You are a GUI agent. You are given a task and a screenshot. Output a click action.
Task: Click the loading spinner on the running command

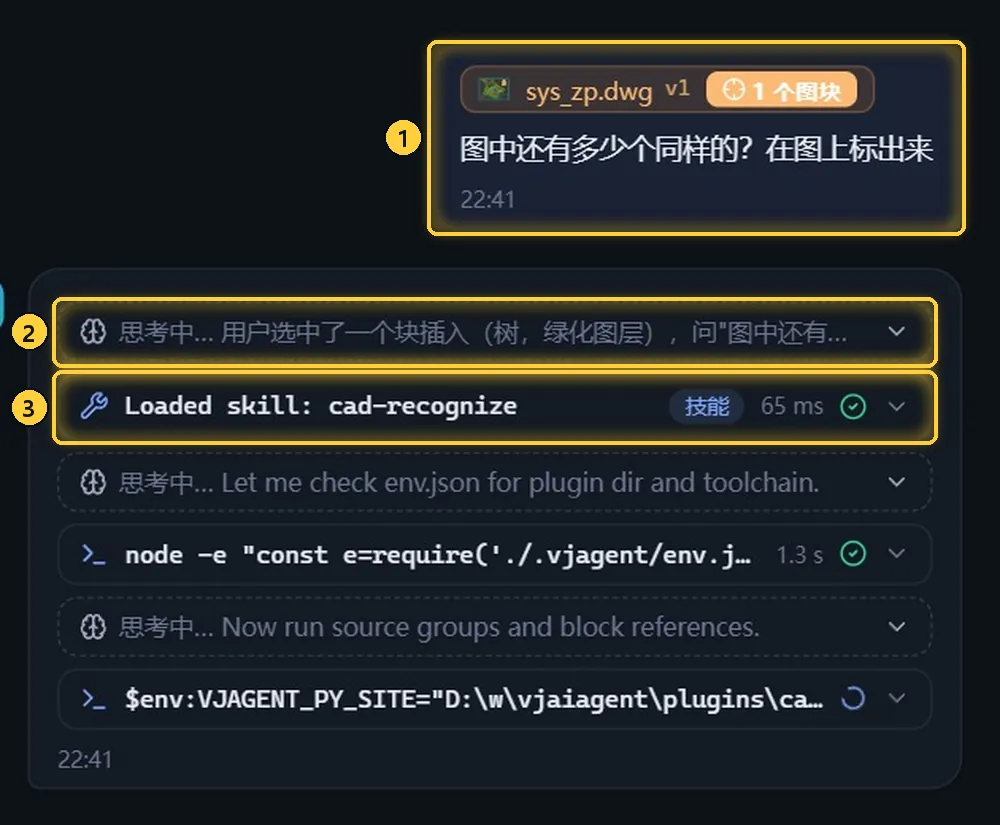(x=853, y=699)
